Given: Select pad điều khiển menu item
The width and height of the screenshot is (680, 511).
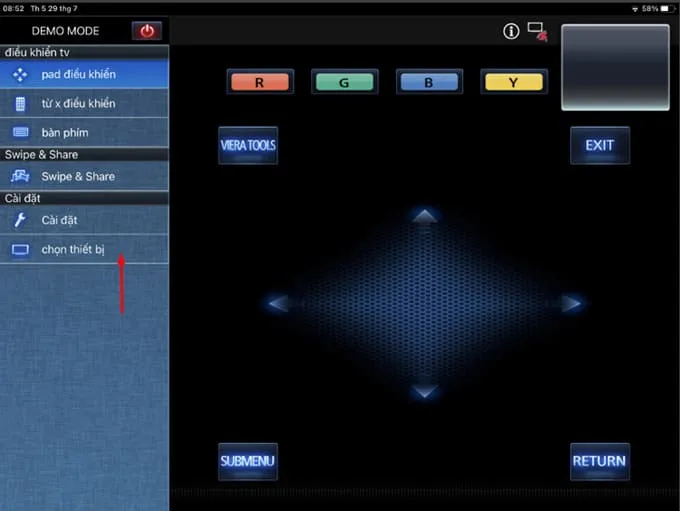Looking at the screenshot, I should point(84,74).
